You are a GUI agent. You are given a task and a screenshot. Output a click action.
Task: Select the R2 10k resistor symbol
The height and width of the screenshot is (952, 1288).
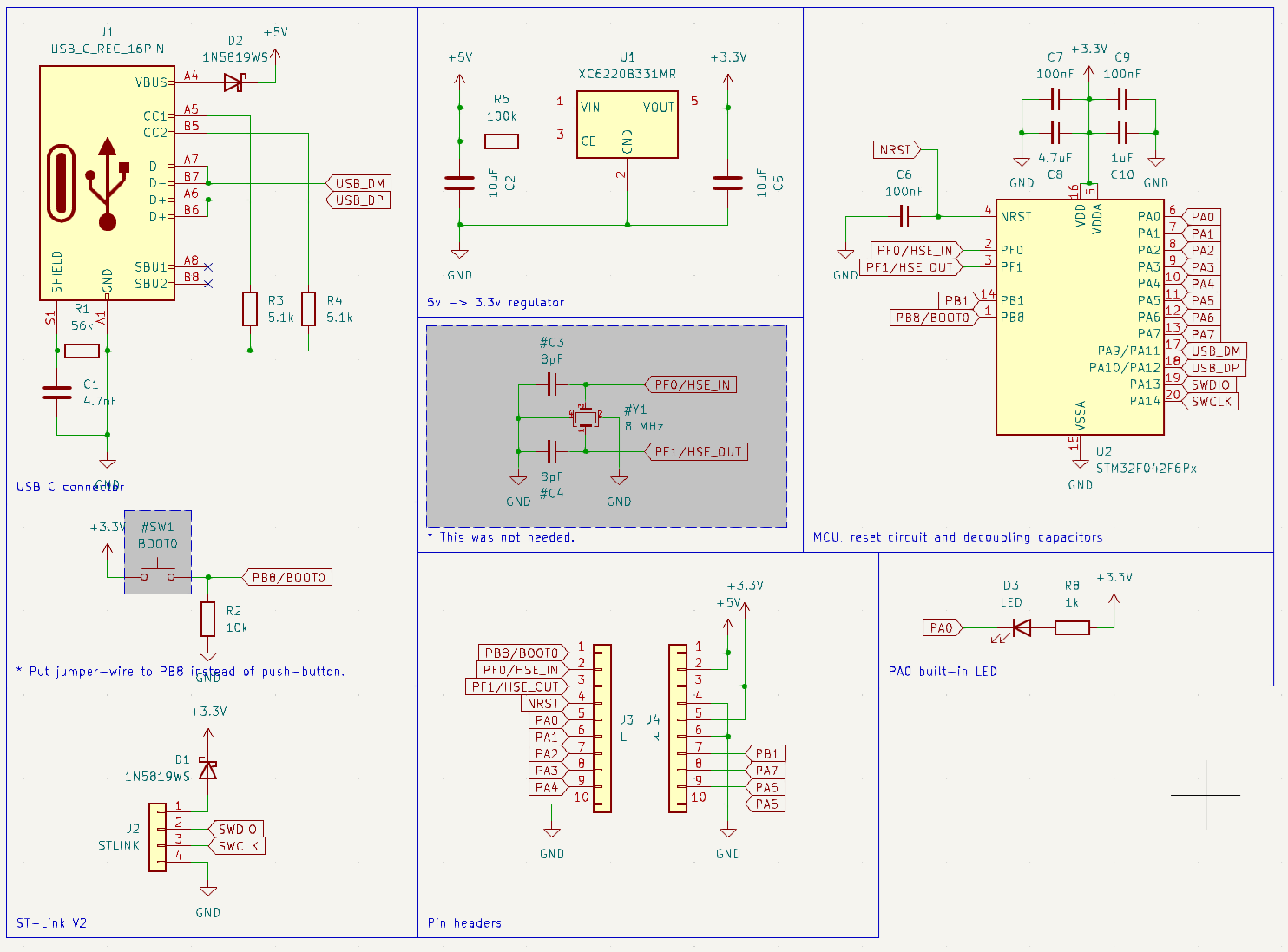207,619
